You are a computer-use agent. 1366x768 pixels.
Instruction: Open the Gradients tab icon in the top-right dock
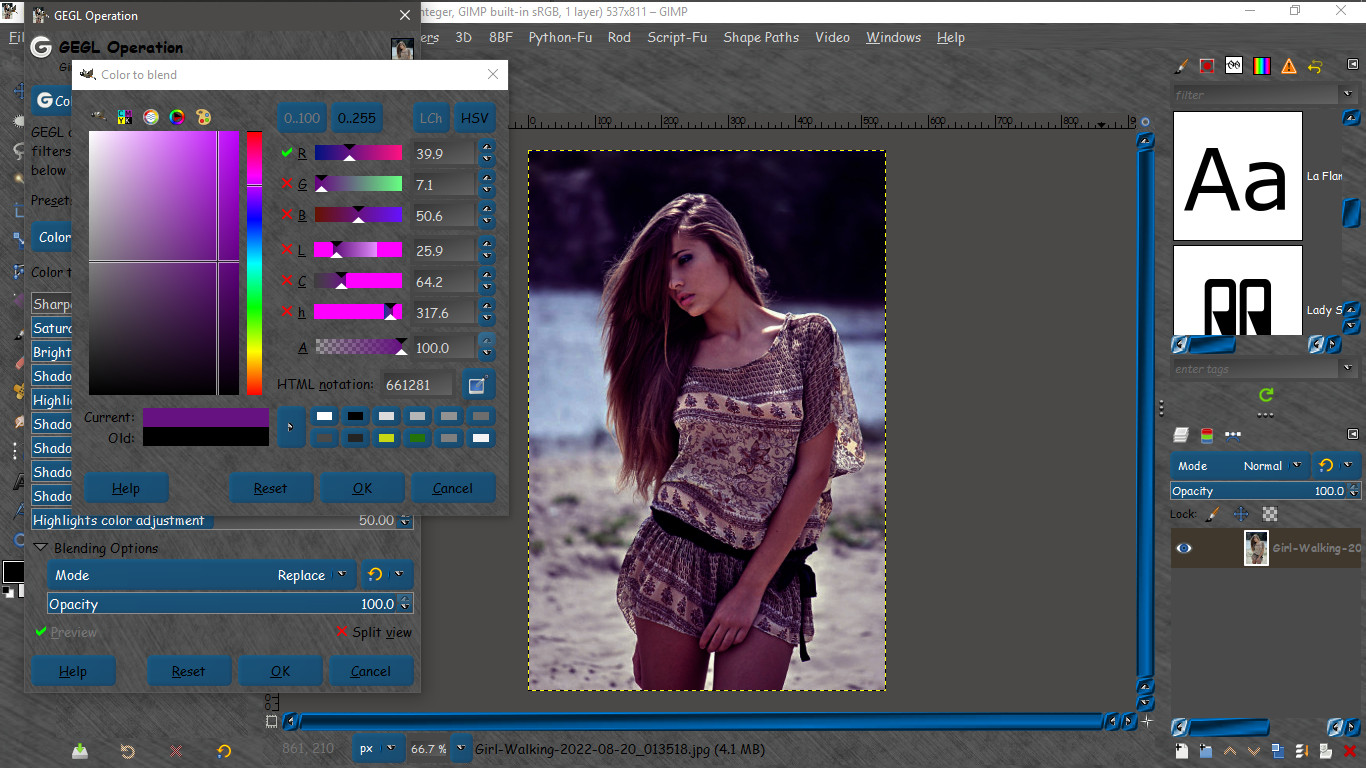(x=1262, y=66)
